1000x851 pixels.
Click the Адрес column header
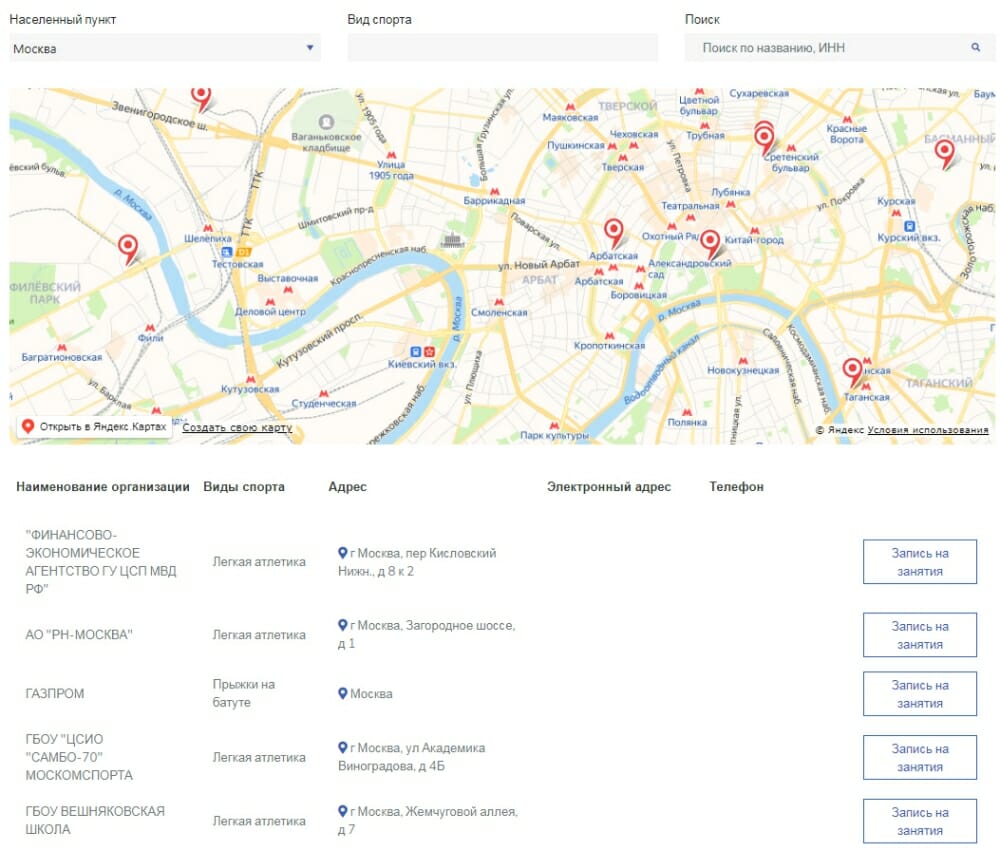347,487
